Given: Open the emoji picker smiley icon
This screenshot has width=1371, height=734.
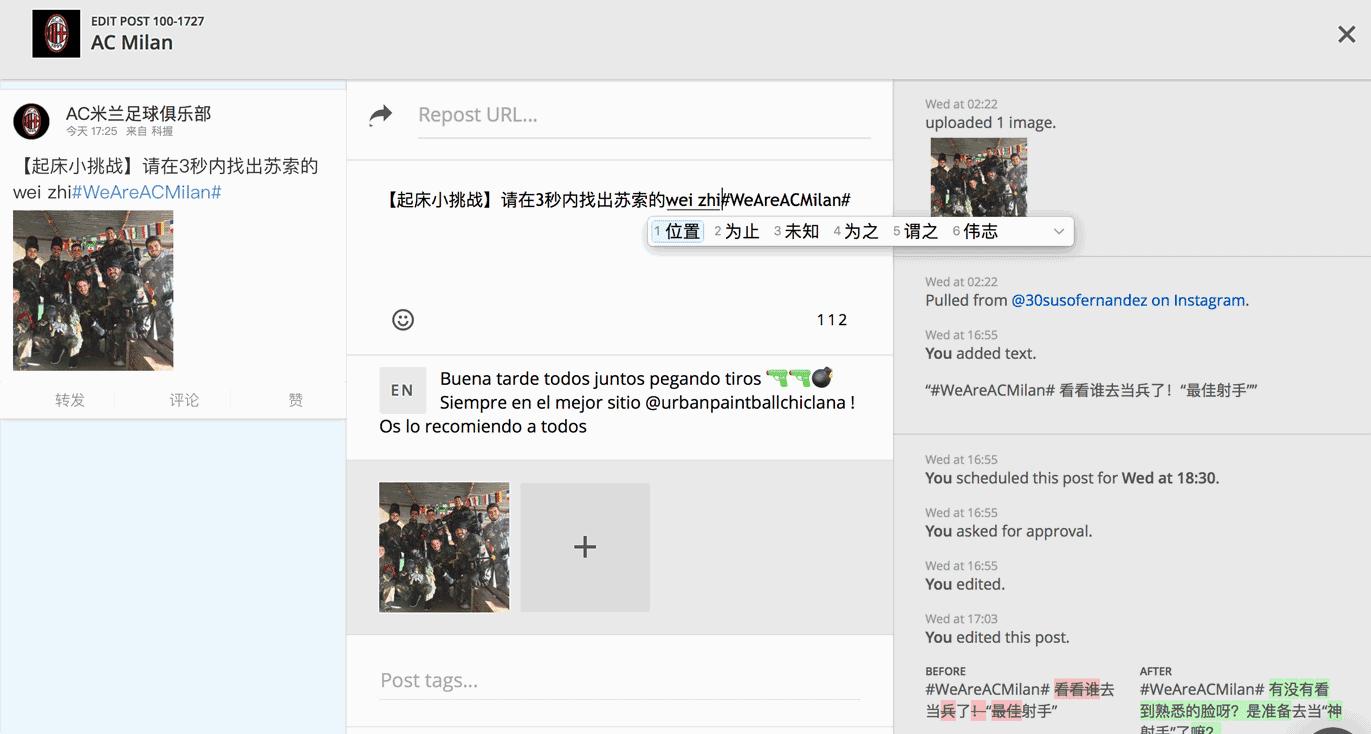Looking at the screenshot, I should pyautogui.click(x=403, y=320).
